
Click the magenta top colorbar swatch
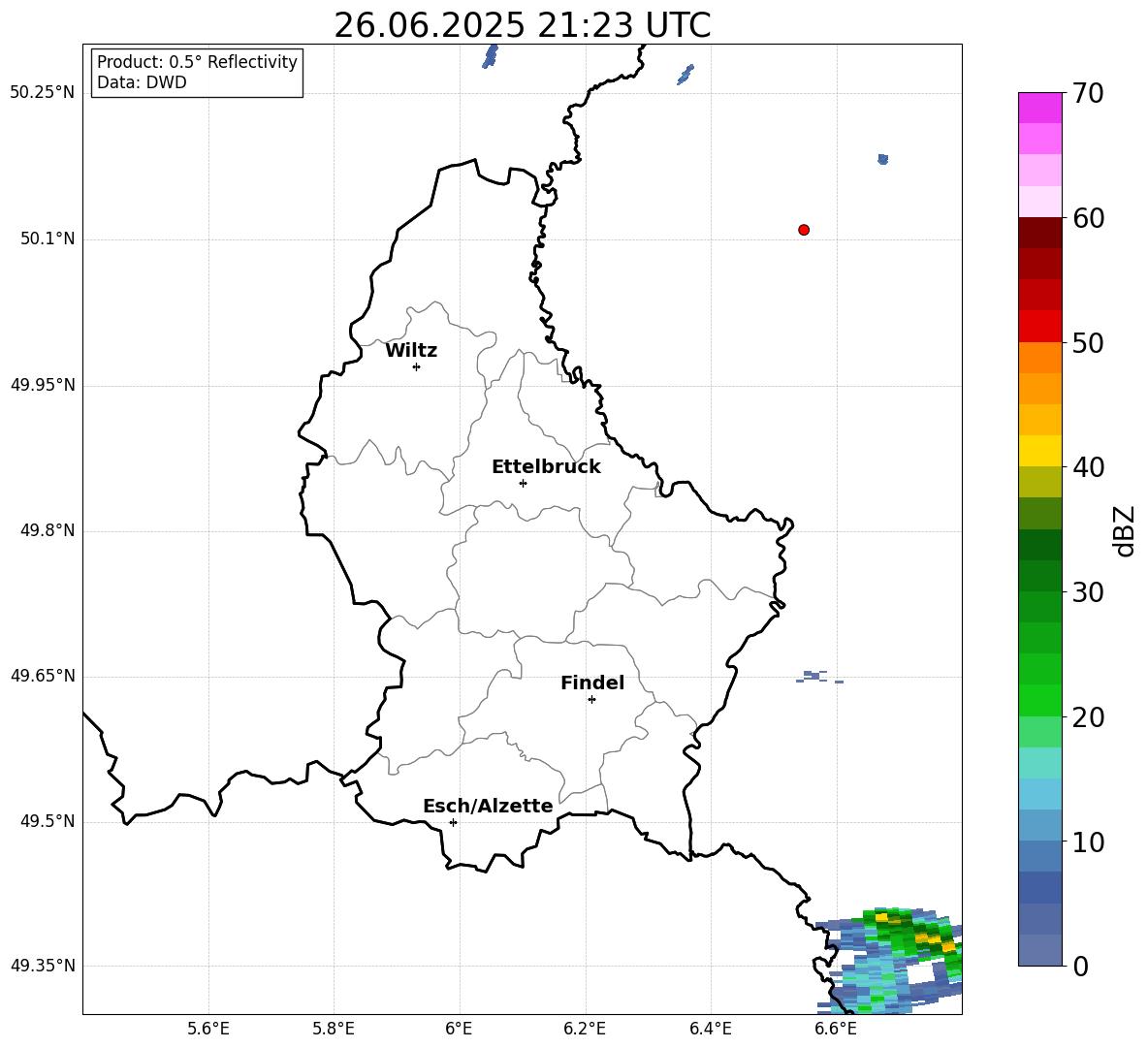coord(1039,108)
